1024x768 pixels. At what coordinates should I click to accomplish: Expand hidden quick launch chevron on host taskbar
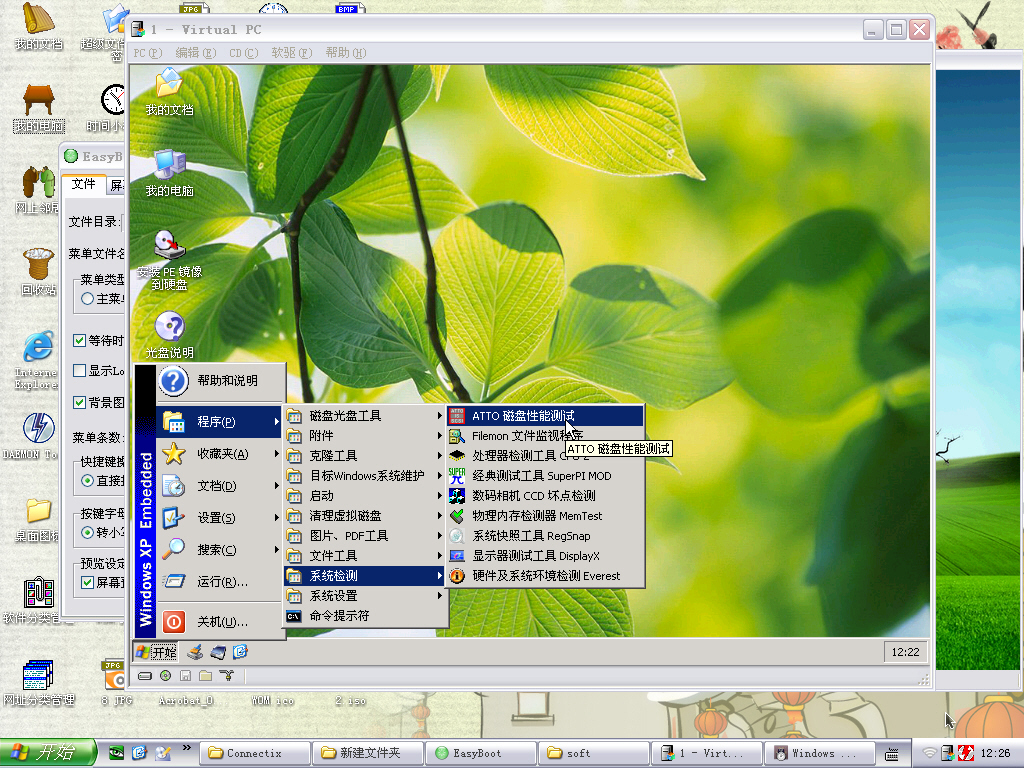(x=187, y=747)
